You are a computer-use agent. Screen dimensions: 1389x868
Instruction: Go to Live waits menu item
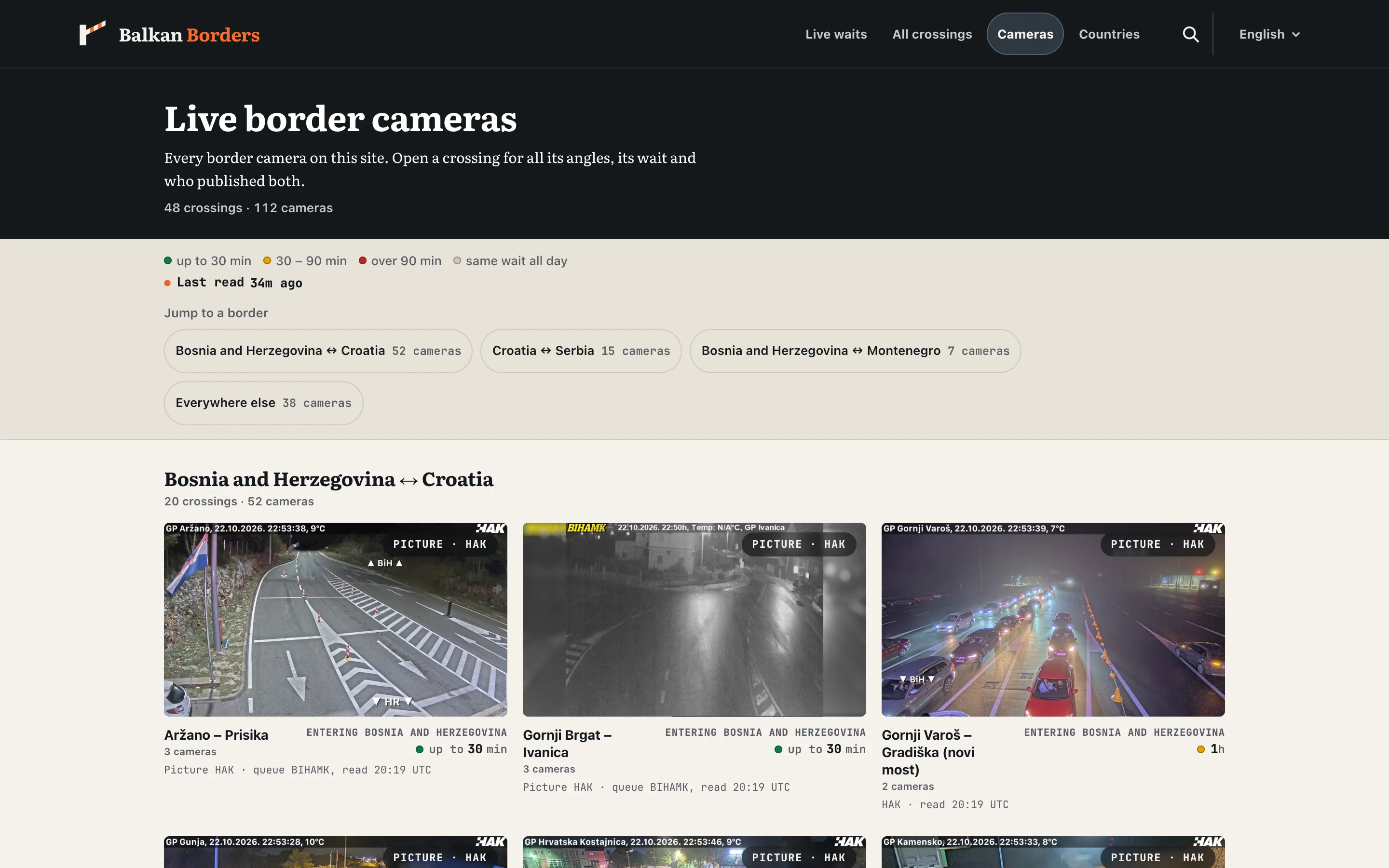coord(836,34)
